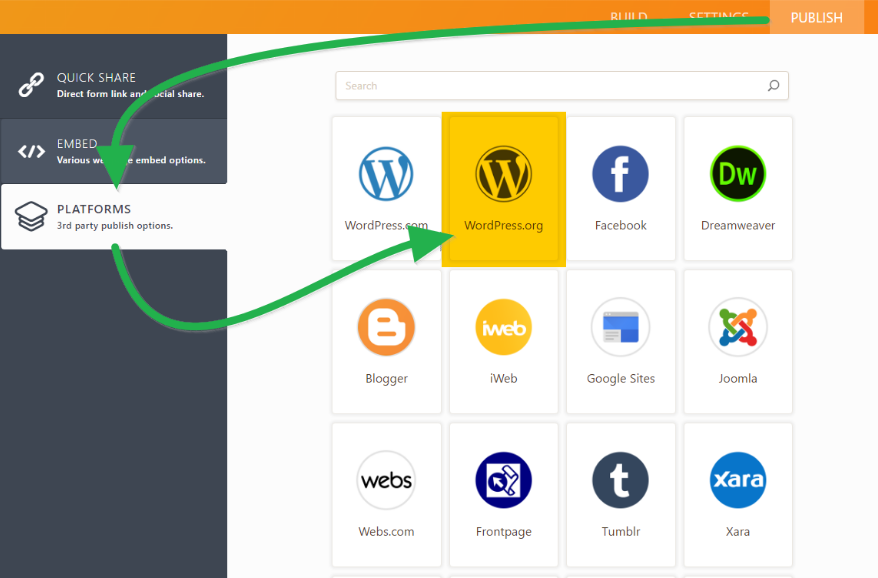This screenshot has width=878, height=578.
Task: Open the Dreamweaver publish option
Action: [737, 174]
